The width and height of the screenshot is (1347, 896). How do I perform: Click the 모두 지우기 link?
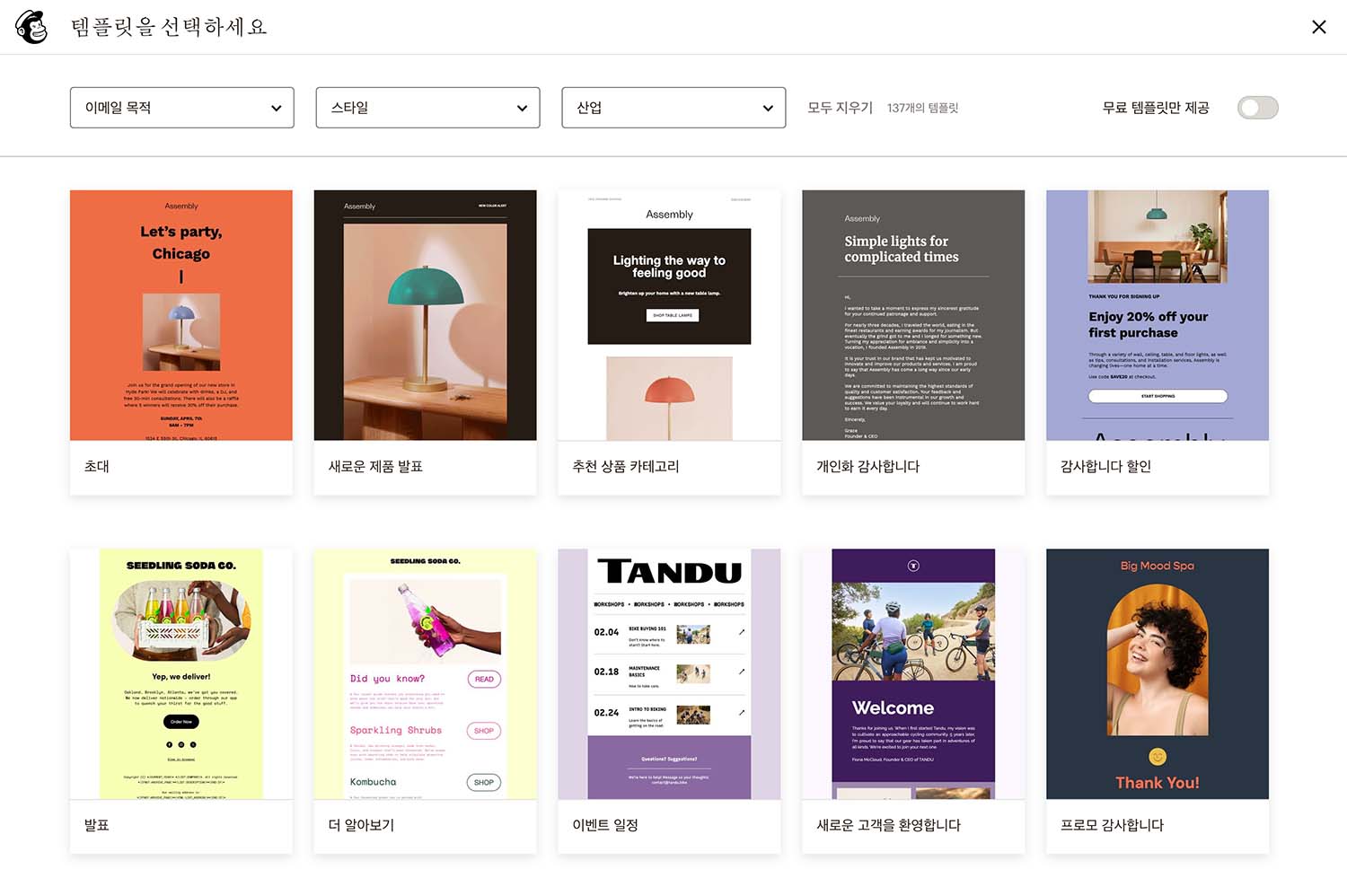point(840,108)
